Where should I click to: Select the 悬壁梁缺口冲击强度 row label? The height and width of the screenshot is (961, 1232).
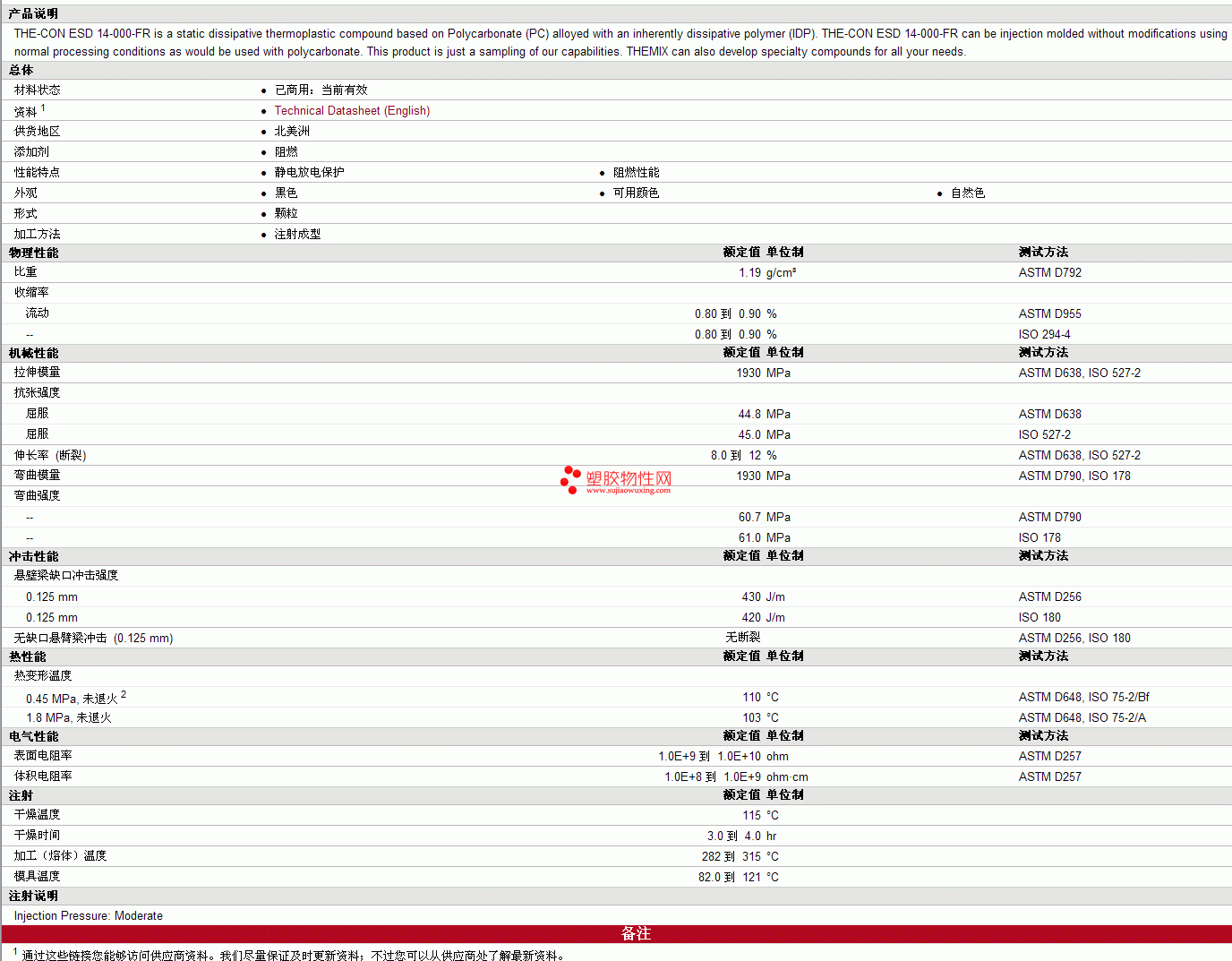coord(66,576)
